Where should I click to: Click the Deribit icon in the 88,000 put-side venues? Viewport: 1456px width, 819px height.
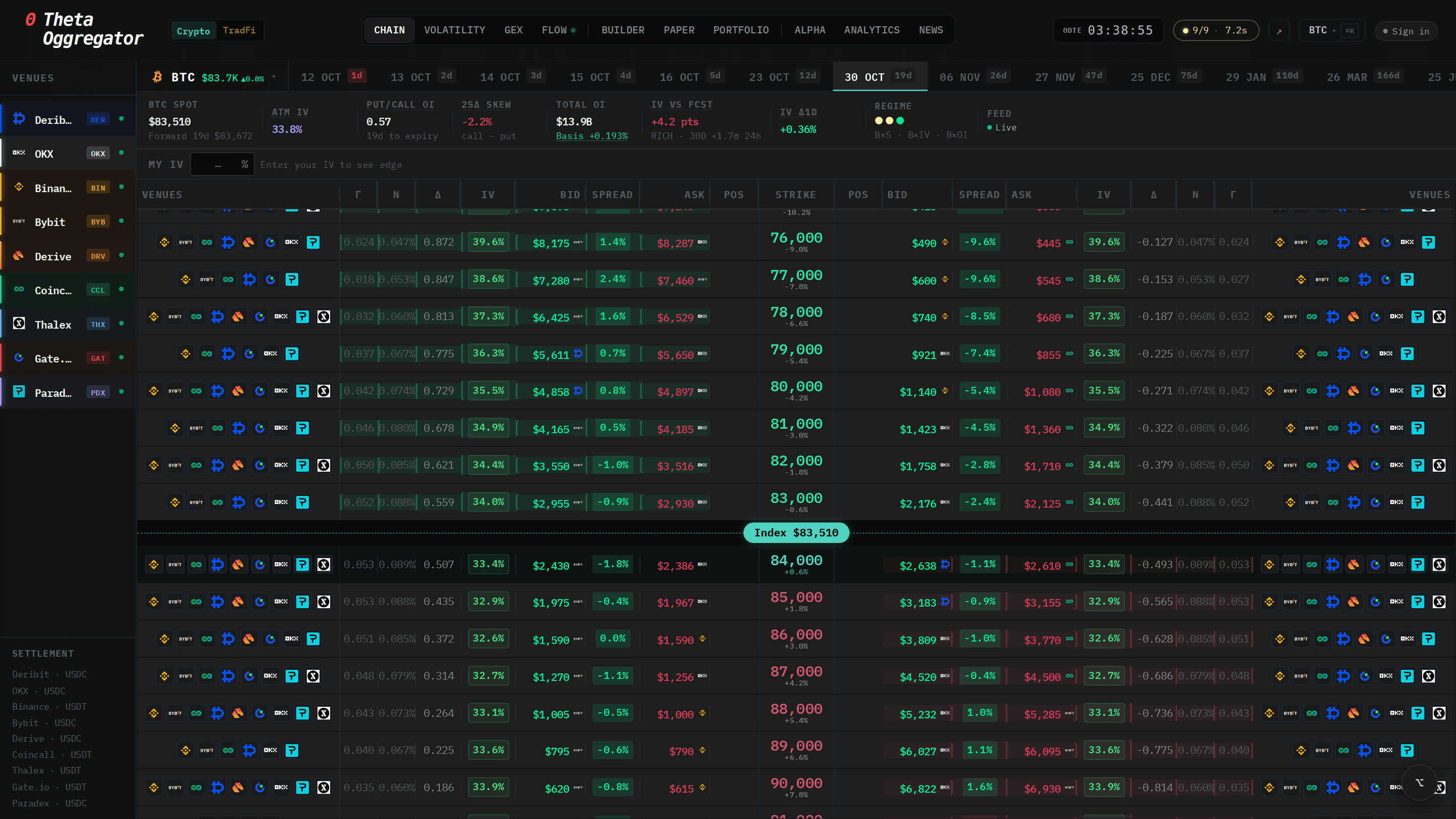1333,713
